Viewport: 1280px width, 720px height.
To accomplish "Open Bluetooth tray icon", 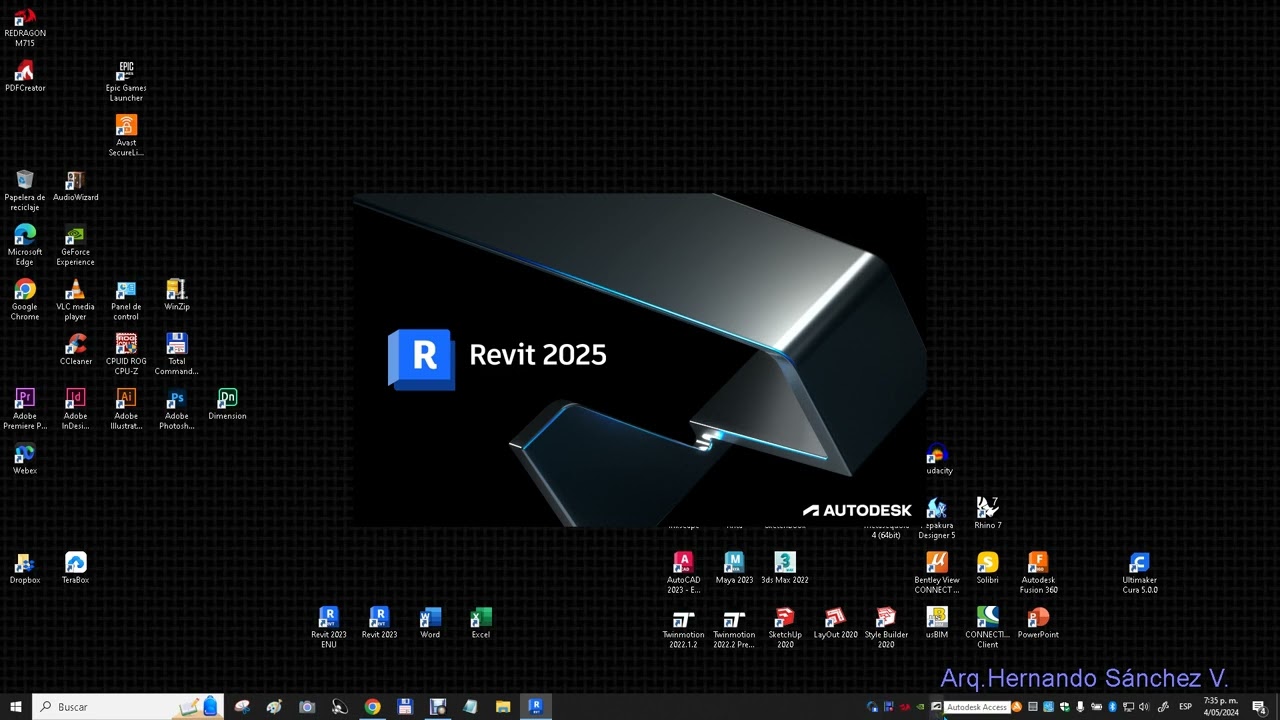I will click(x=1112, y=707).
